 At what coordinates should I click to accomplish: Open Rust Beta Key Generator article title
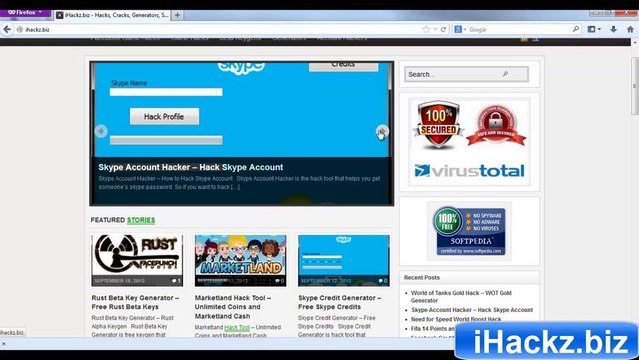coord(135,302)
